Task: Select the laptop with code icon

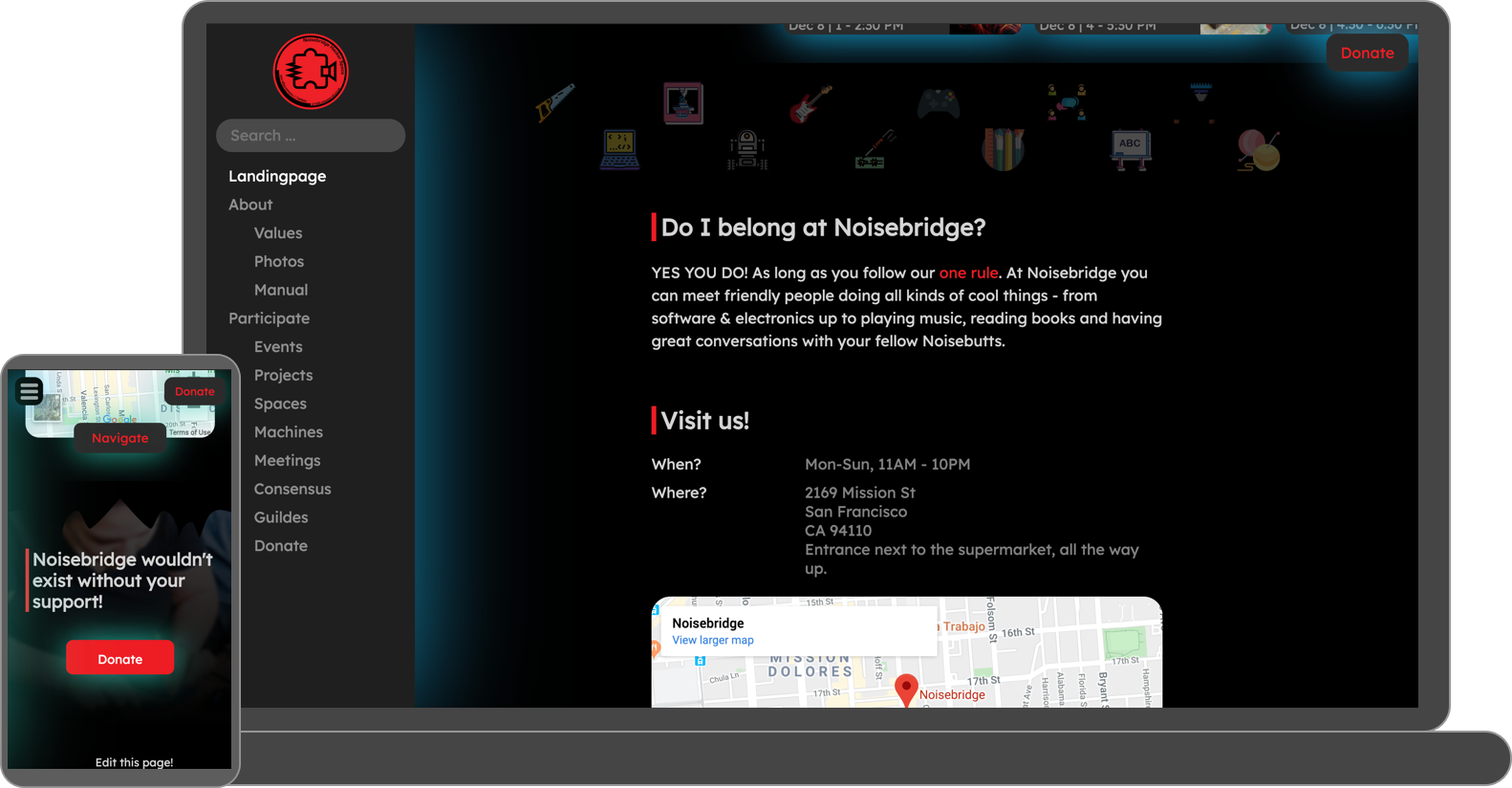Action: tap(619, 149)
